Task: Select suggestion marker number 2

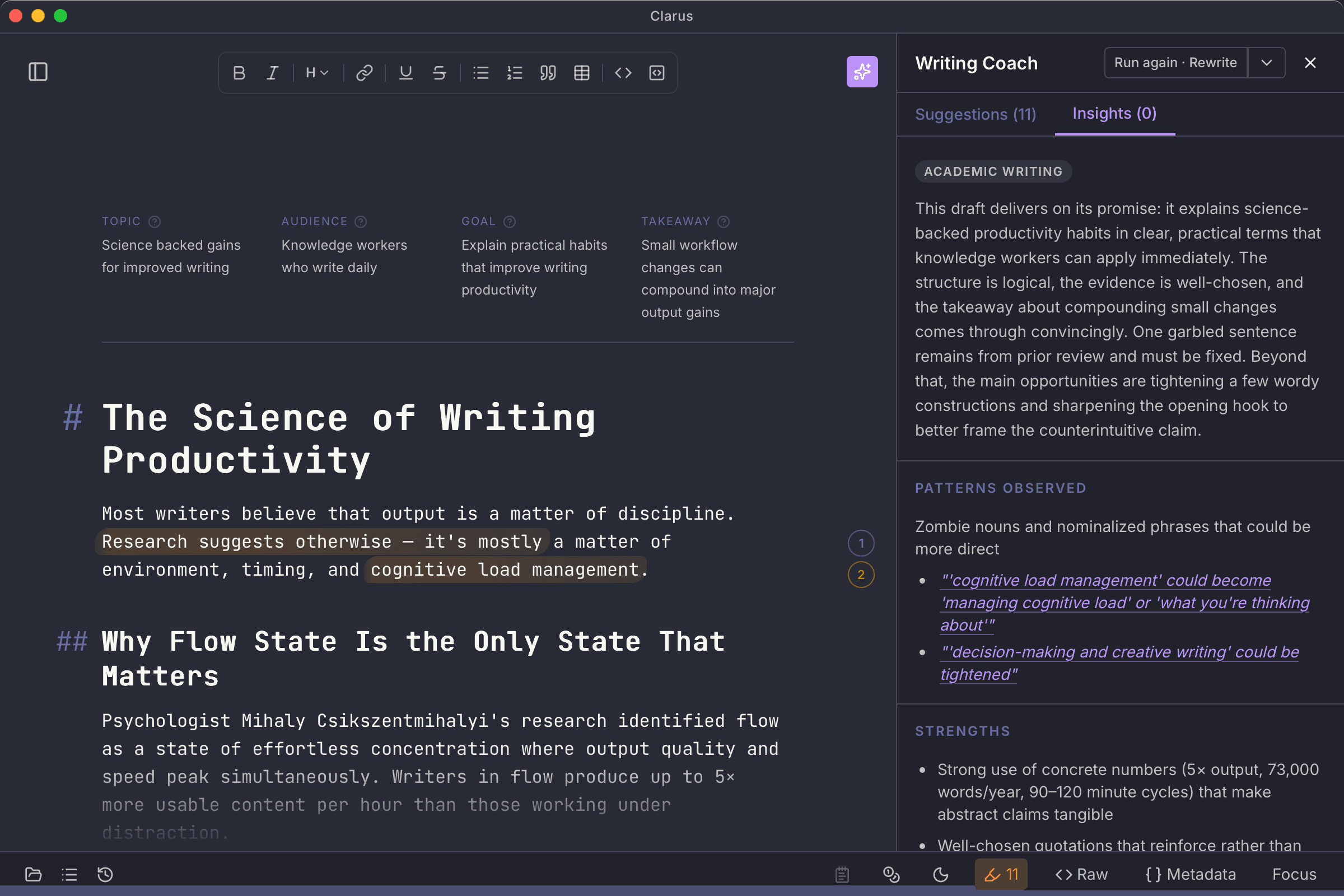Action: 861,575
